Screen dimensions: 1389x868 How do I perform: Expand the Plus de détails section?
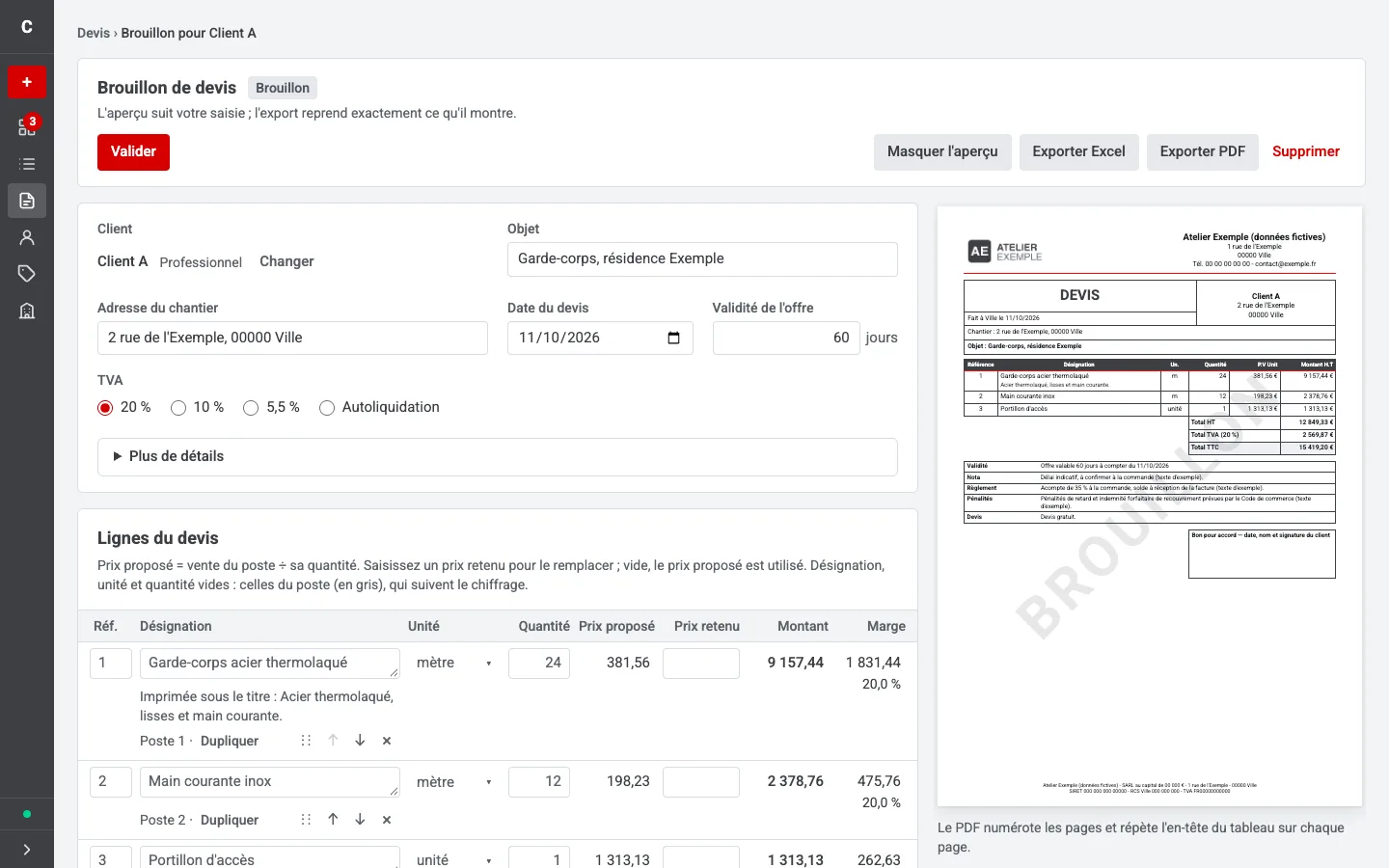[498, 456]
